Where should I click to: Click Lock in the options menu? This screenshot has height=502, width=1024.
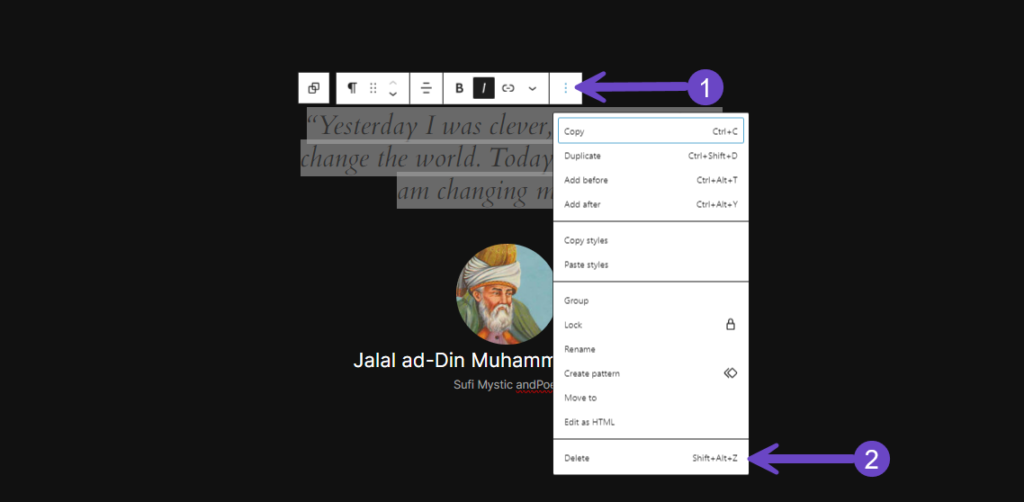650,324
